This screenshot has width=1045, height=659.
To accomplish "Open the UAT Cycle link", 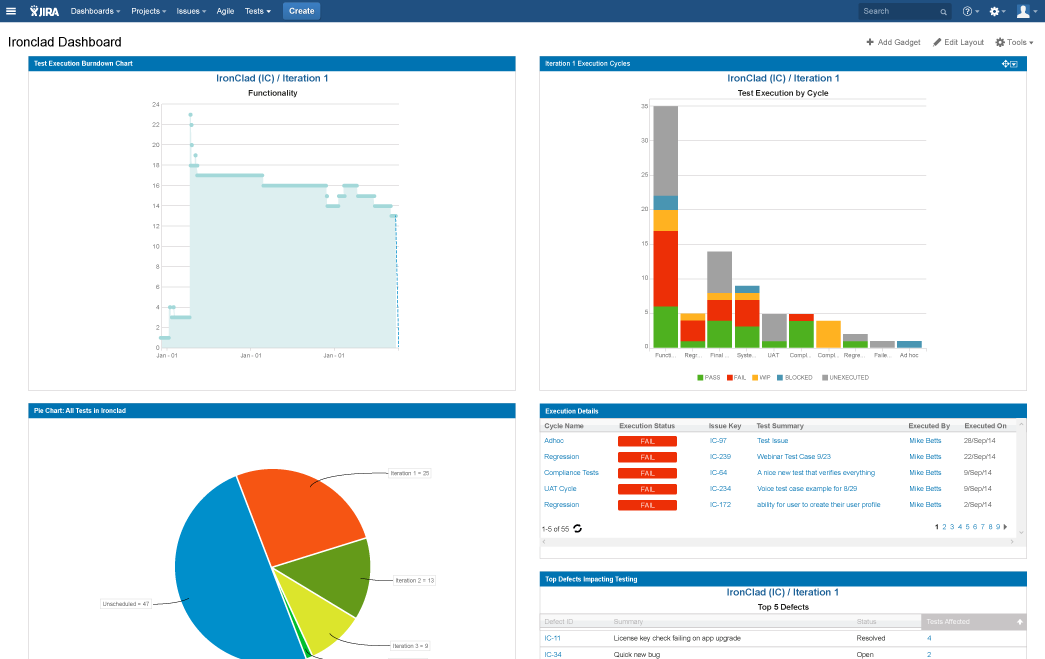I will pos(560,488).
